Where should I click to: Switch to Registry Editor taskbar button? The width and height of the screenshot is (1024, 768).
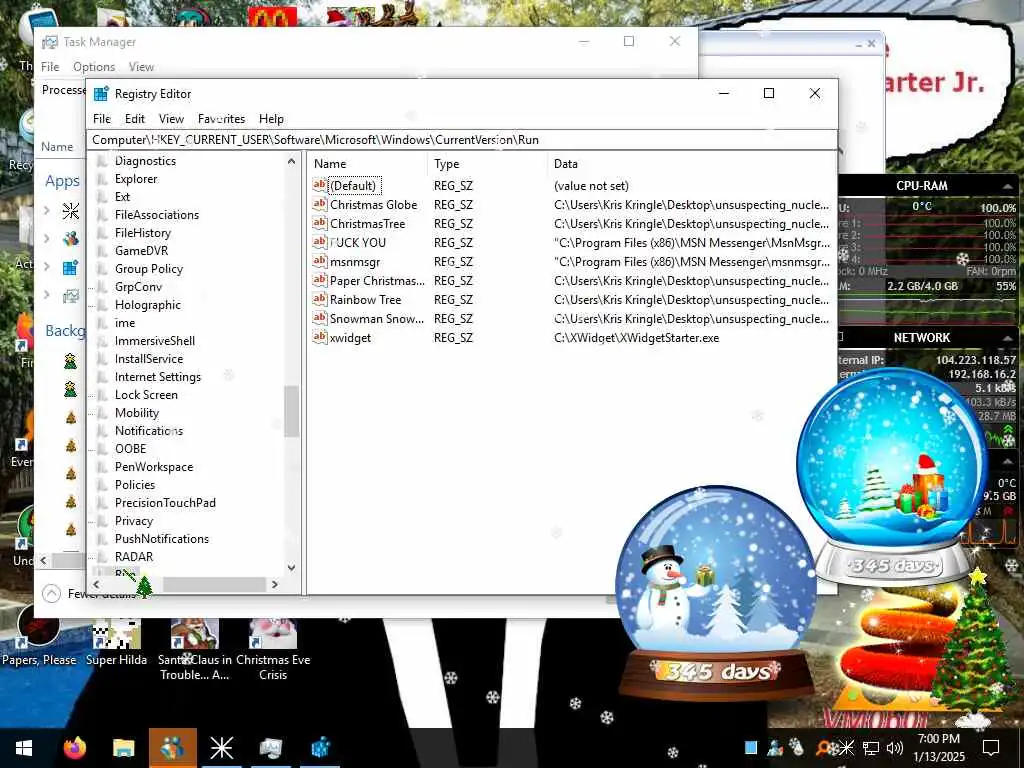point(320,748)
